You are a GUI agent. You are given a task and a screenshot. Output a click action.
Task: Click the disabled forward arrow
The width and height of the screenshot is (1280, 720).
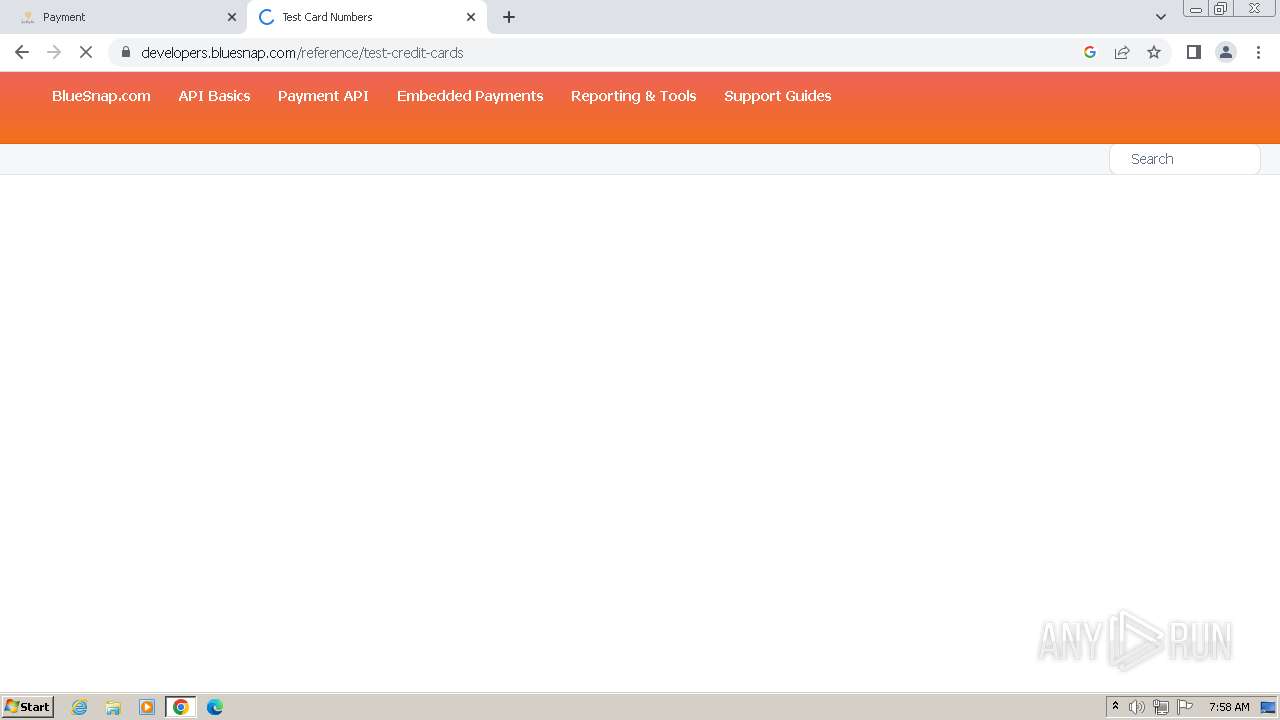point(54,52)
